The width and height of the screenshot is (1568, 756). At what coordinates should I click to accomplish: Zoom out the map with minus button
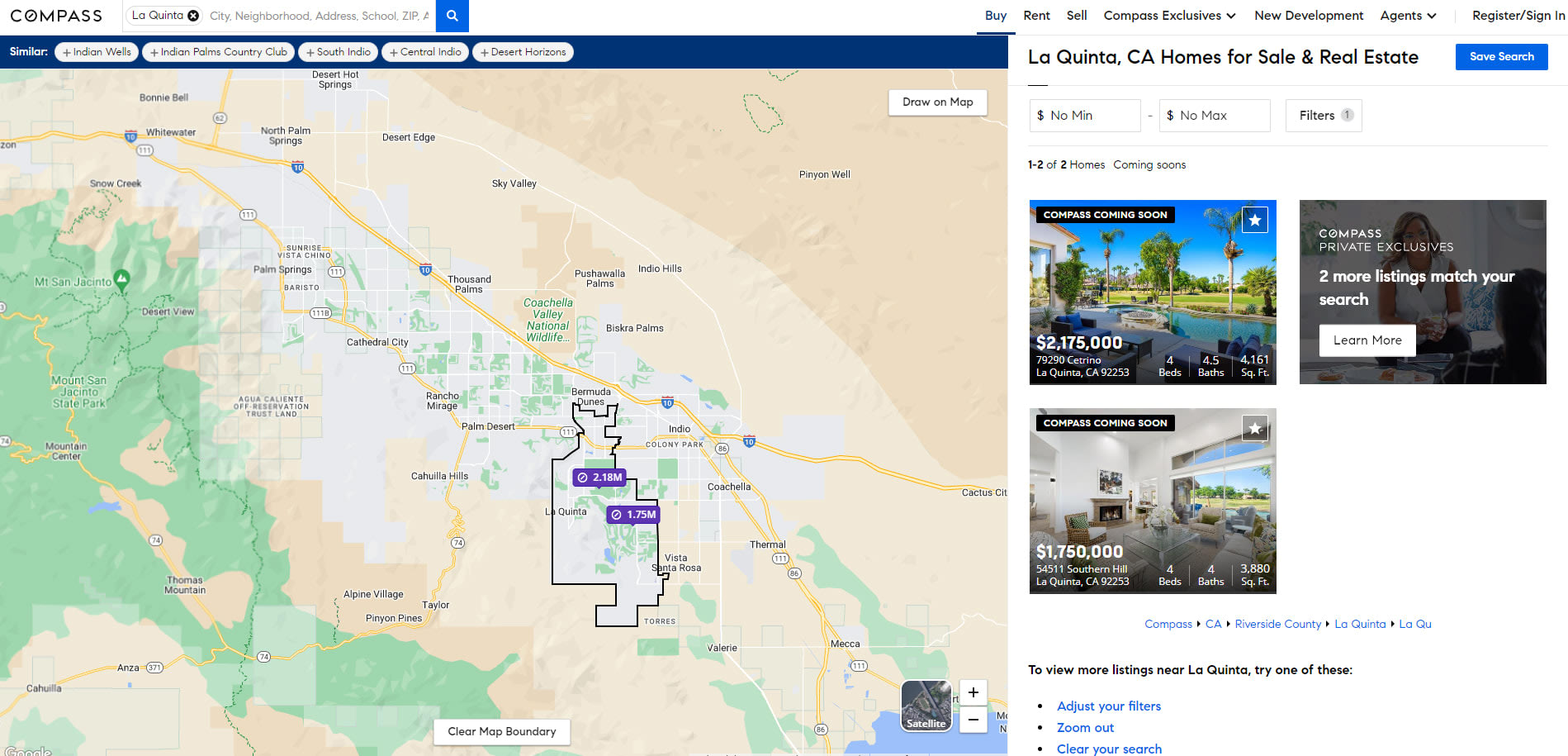pyautogui.click(x=973, y=720)
